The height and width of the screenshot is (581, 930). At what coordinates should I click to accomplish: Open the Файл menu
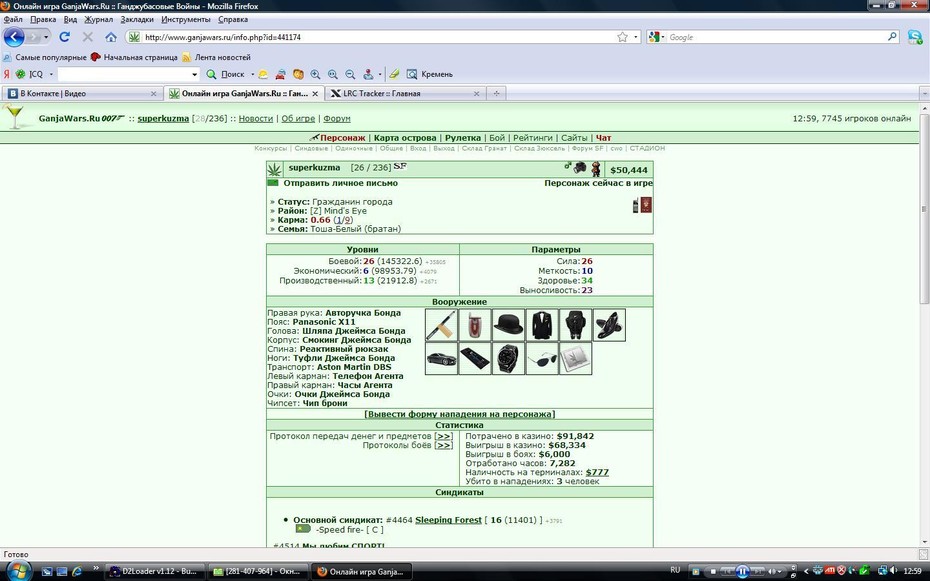13,19
